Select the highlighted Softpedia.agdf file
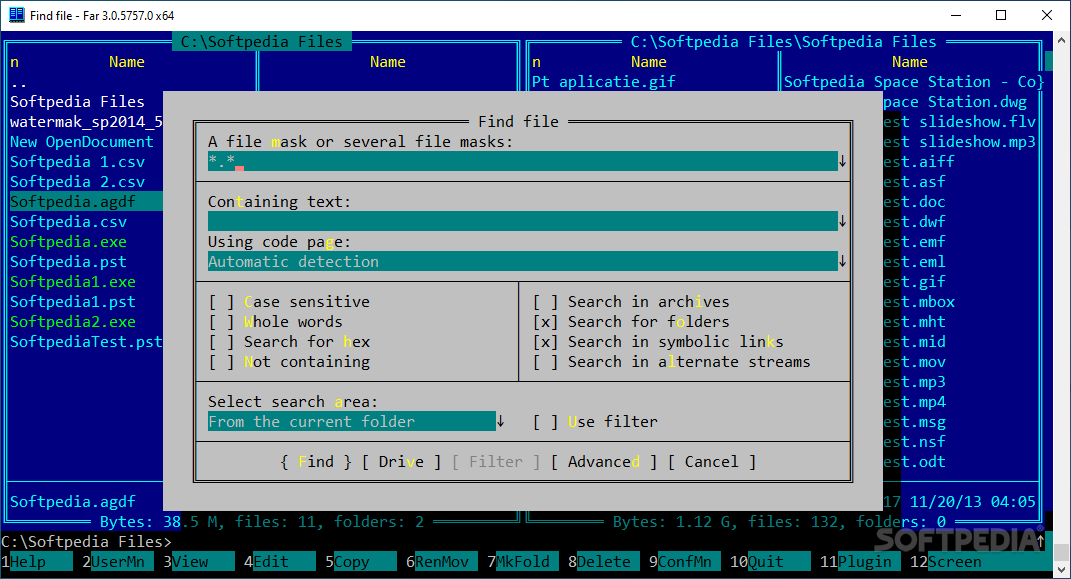1071x579 pixels. coord(85,201)
